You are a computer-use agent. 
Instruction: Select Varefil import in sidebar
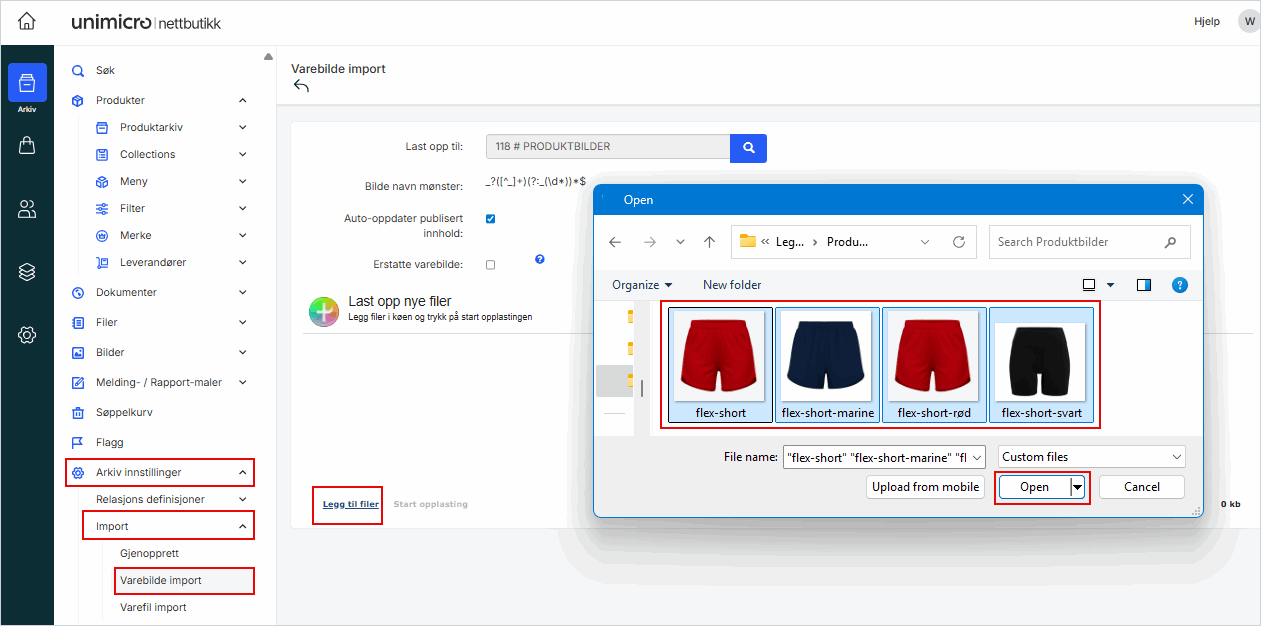pos(153,607)
